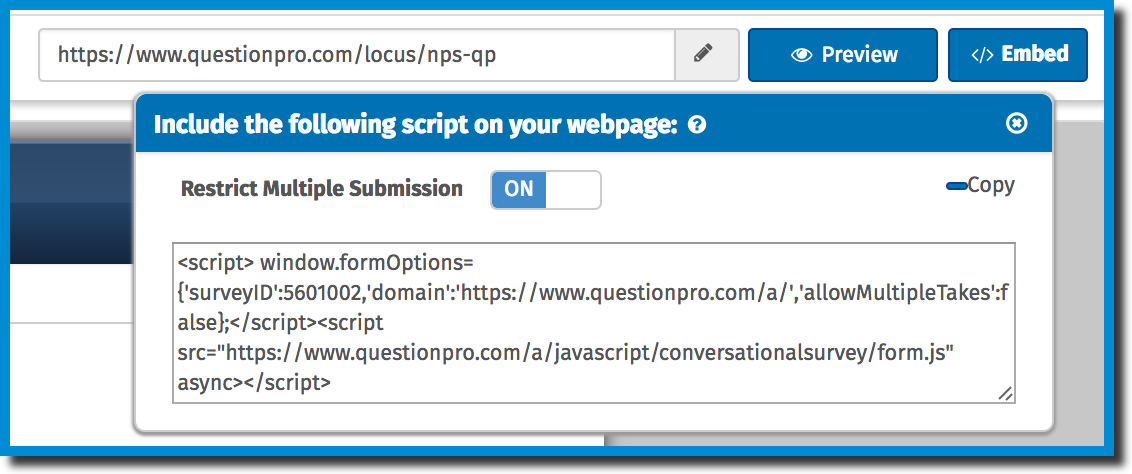This screenshot has width=1132, height=474.
Task: Click the form.js src line in script
Action: tap(567, 354)
